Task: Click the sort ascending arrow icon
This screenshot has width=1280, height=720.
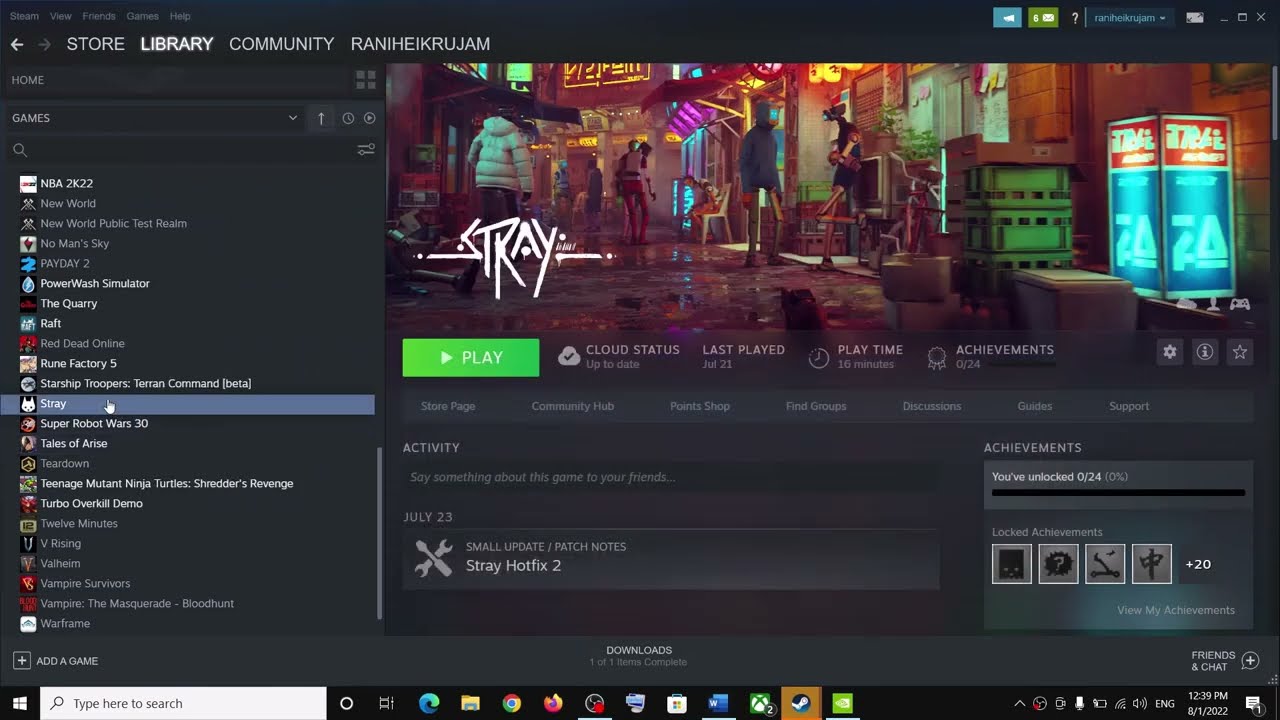Action: click(321, 118)
